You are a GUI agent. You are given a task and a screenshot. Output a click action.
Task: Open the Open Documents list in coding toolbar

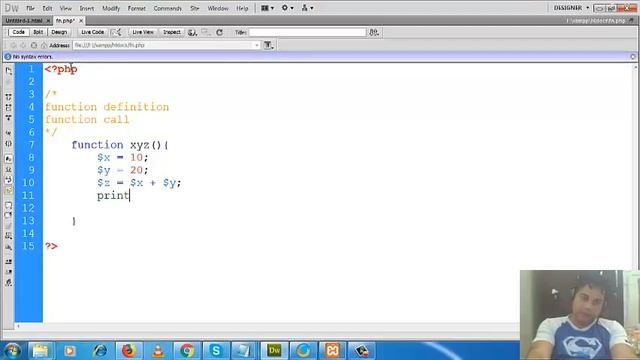coord(9,71)
